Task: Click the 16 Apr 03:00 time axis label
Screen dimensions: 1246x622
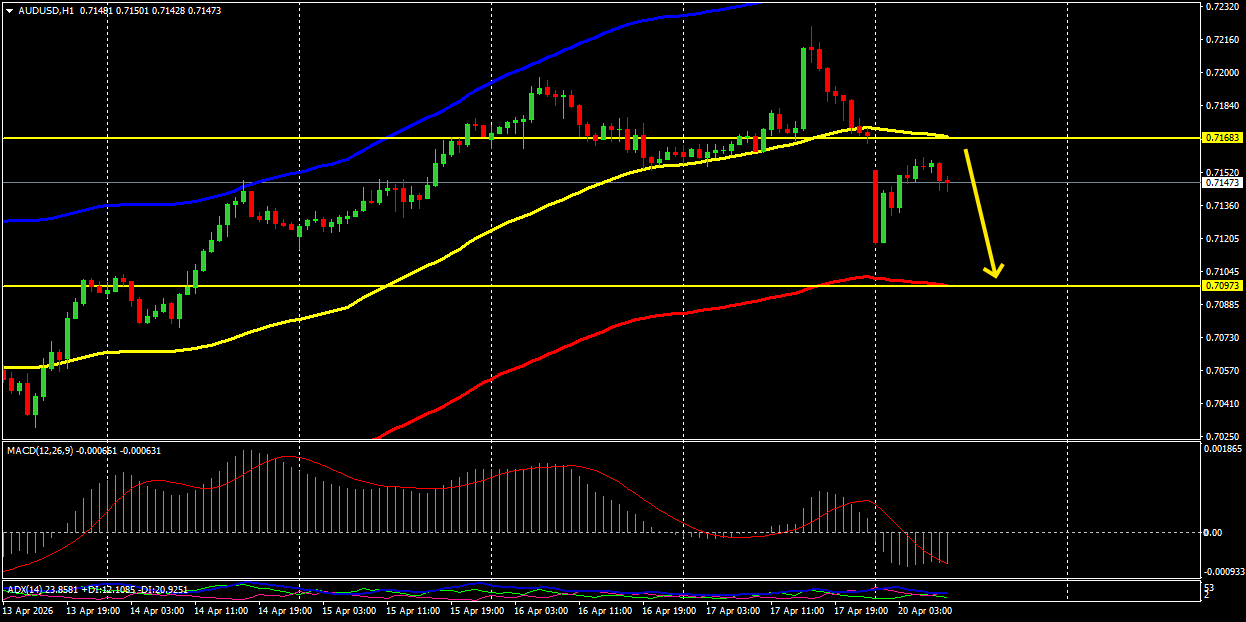Action: (x=539, y=609)
